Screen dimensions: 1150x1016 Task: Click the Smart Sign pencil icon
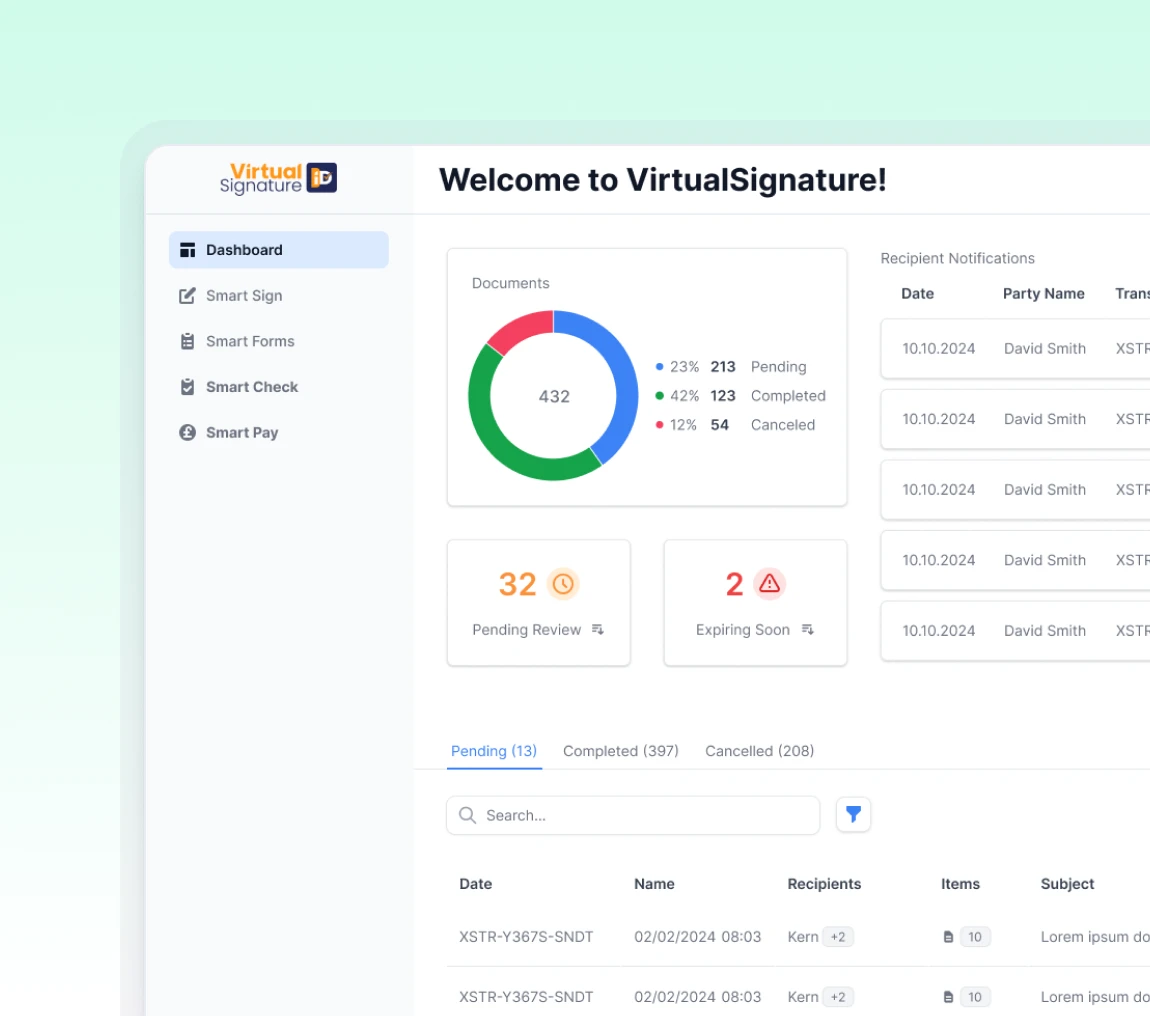[x=188, y=296]
